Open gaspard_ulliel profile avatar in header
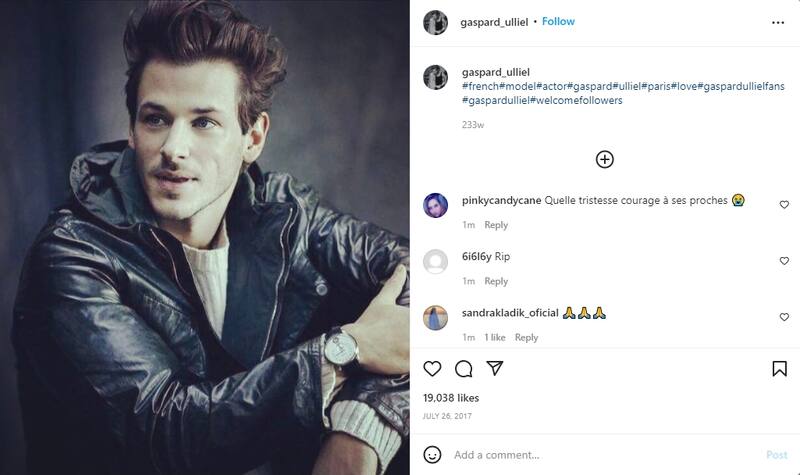800x475 pixels. 435,22
